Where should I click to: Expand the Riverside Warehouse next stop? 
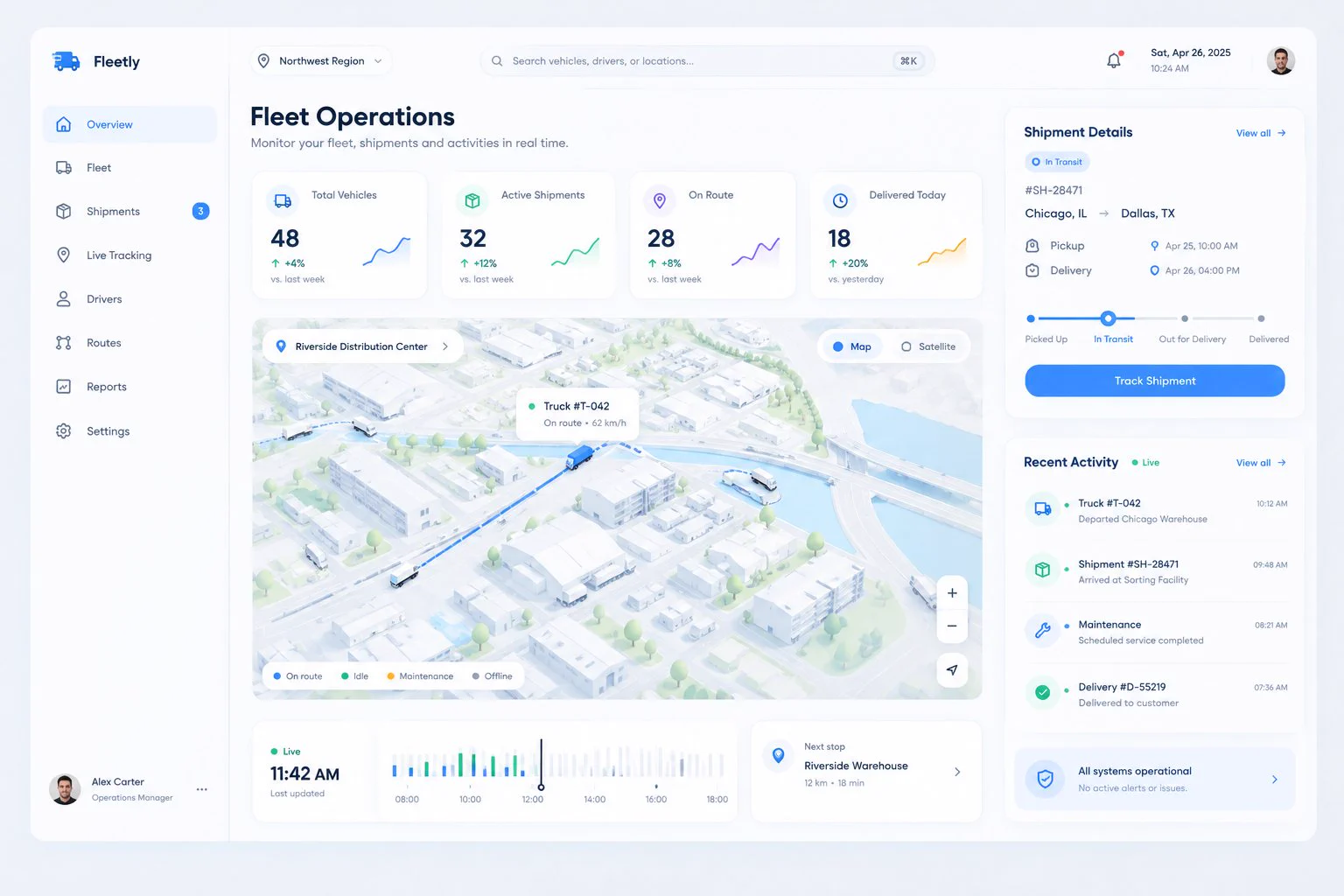[957, 772]
